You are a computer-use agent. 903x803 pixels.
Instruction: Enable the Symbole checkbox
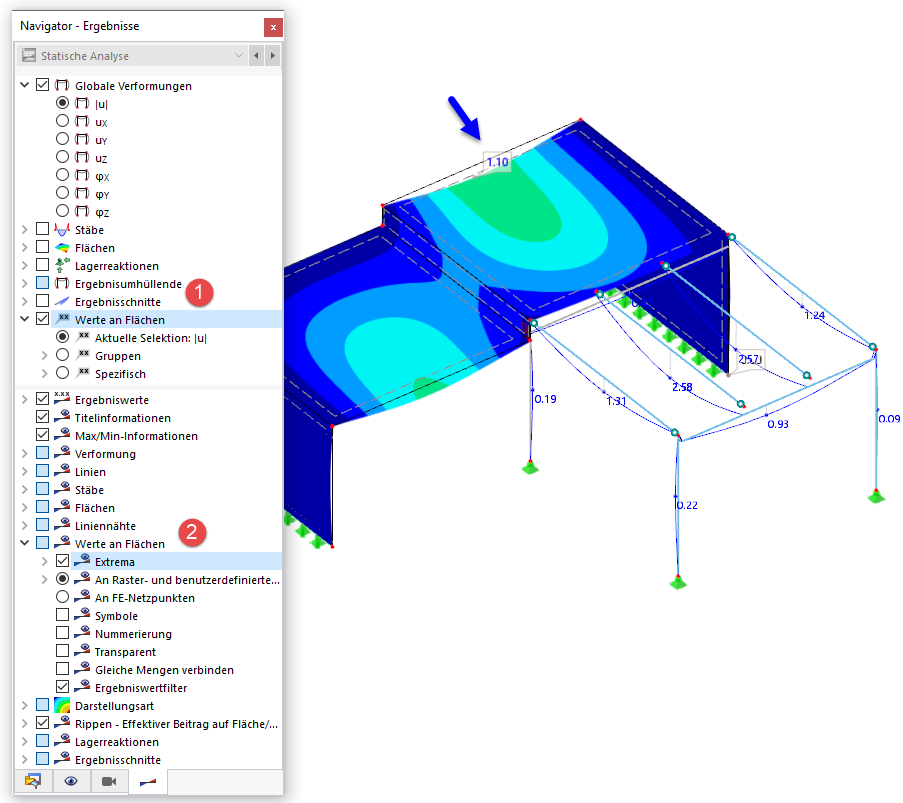click(62, 615)
